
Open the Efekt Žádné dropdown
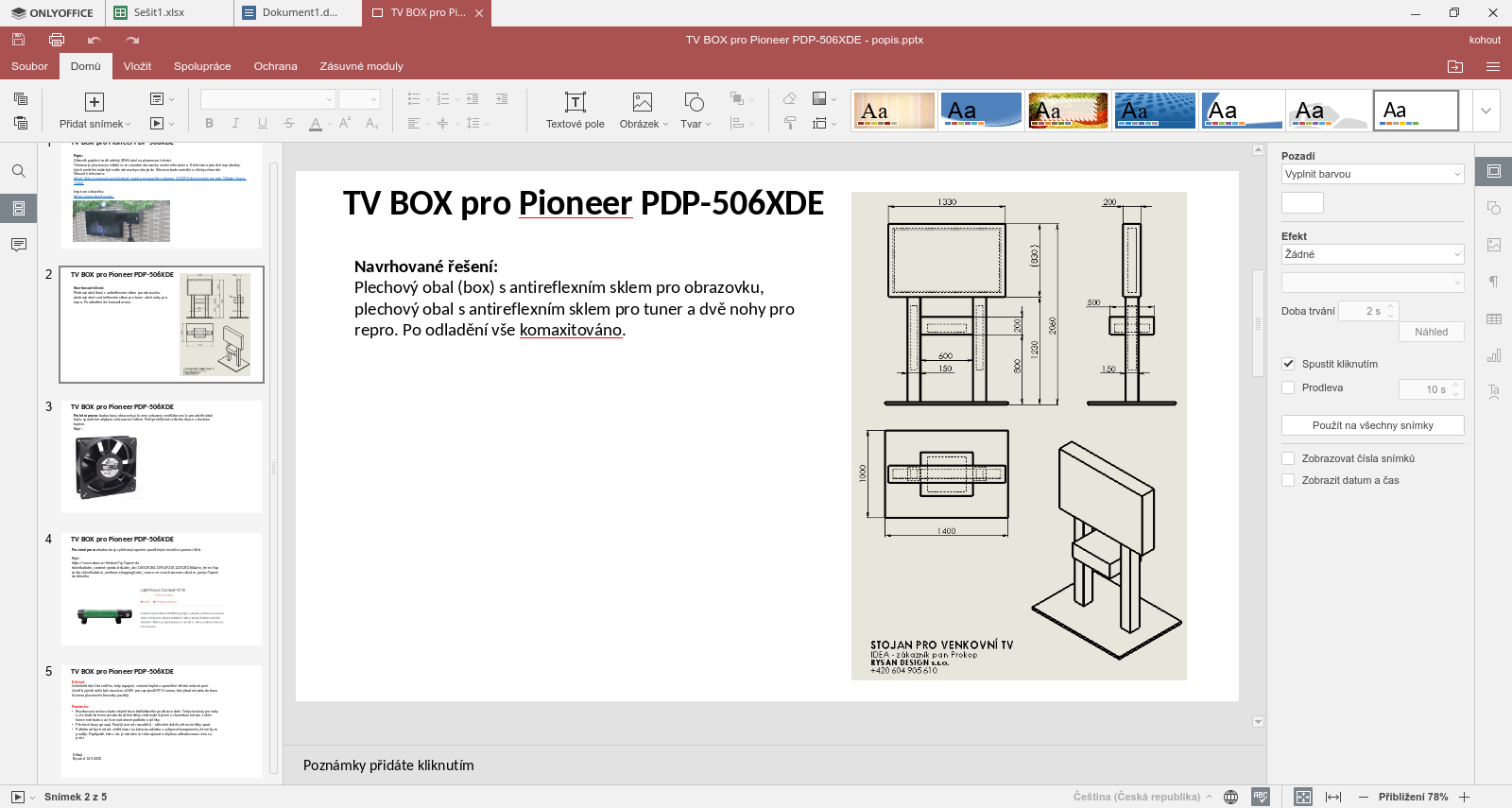tap(1372, 254)
